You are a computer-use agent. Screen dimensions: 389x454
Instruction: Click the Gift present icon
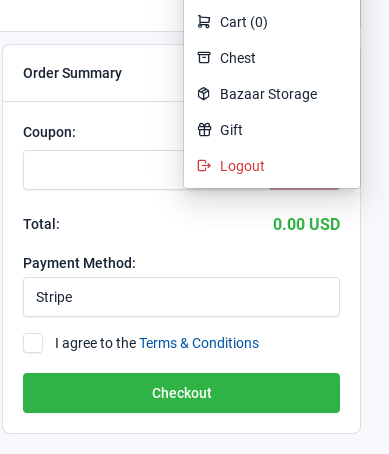[204, 130]
